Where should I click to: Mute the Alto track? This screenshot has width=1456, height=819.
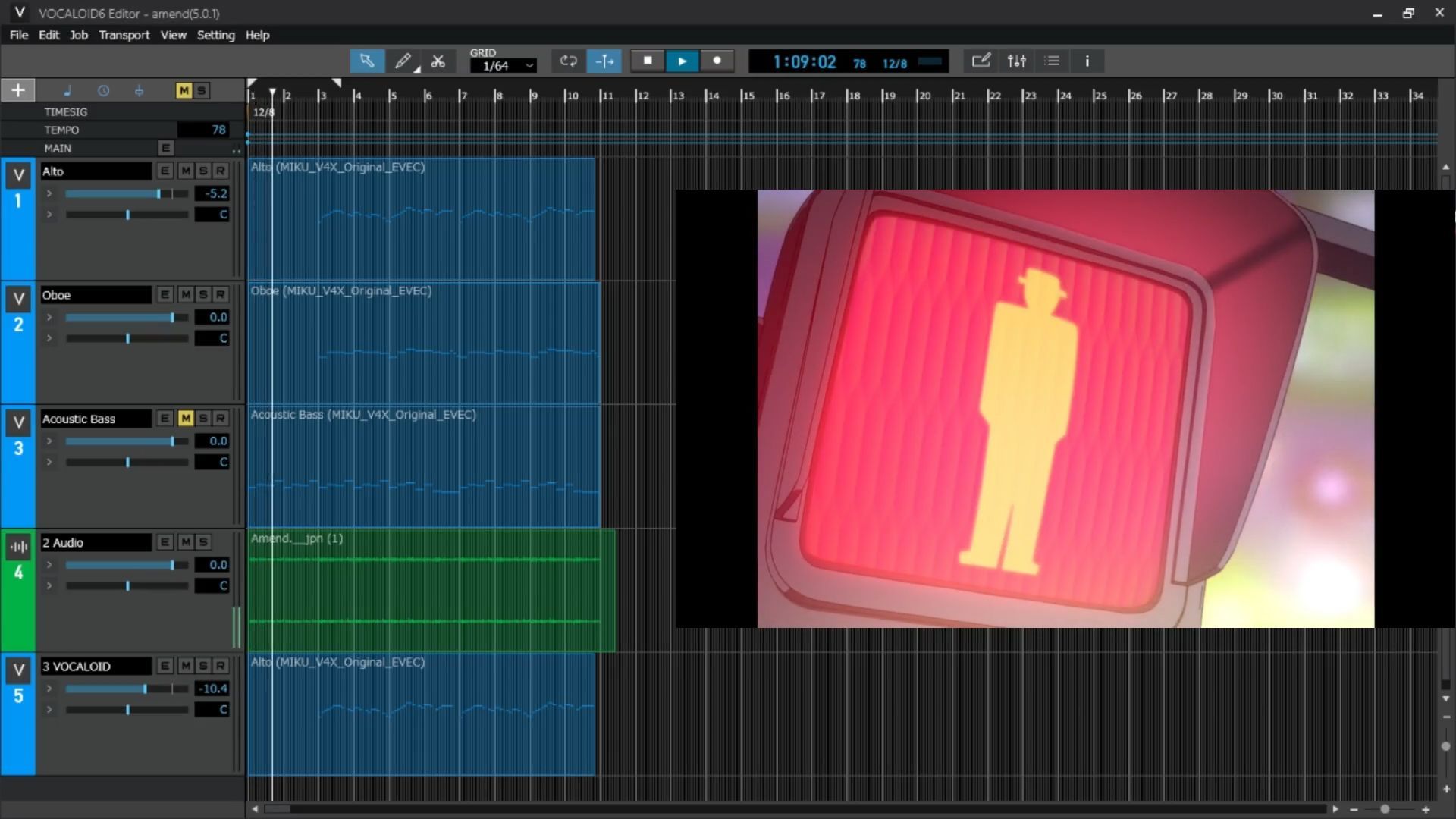185,171
